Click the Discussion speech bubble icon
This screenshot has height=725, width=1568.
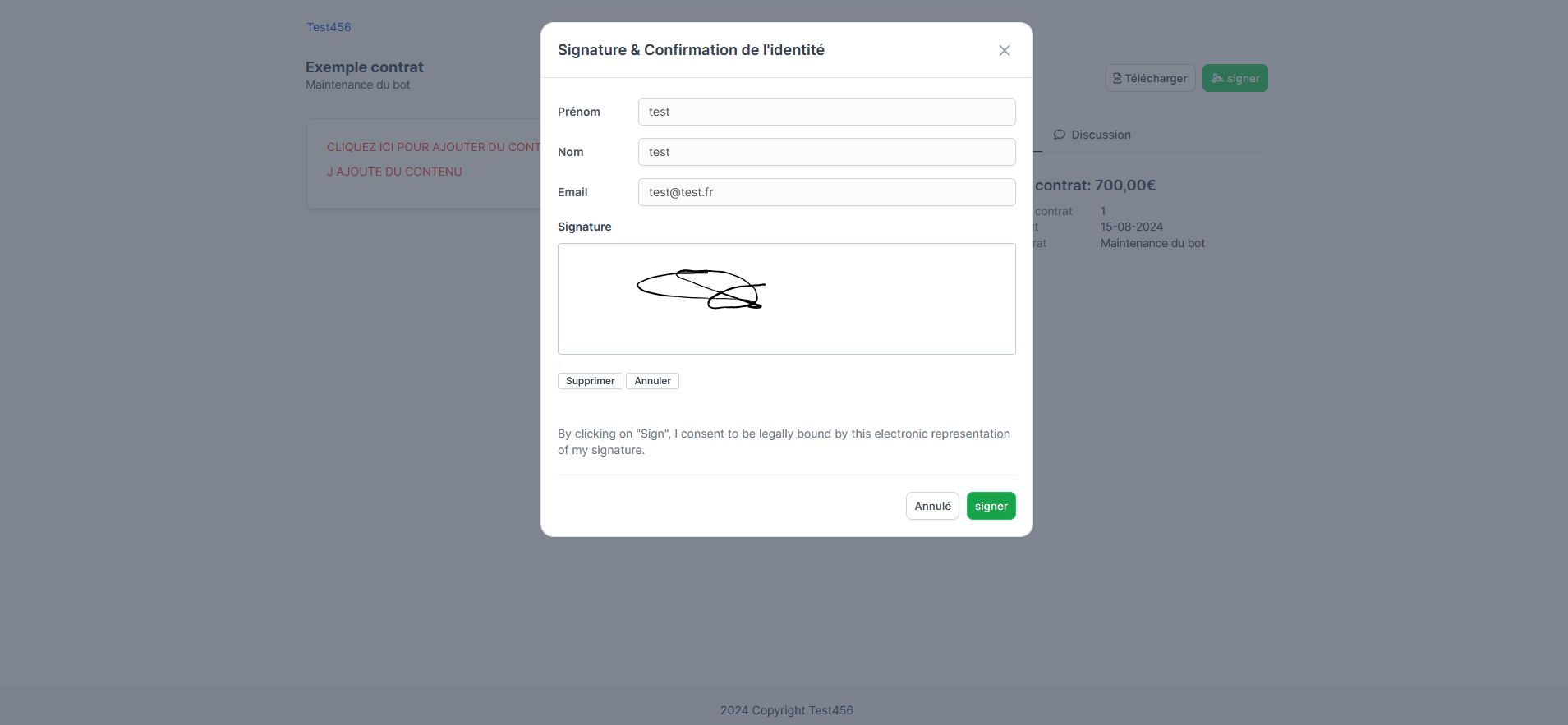click(x=1060, y=135)
